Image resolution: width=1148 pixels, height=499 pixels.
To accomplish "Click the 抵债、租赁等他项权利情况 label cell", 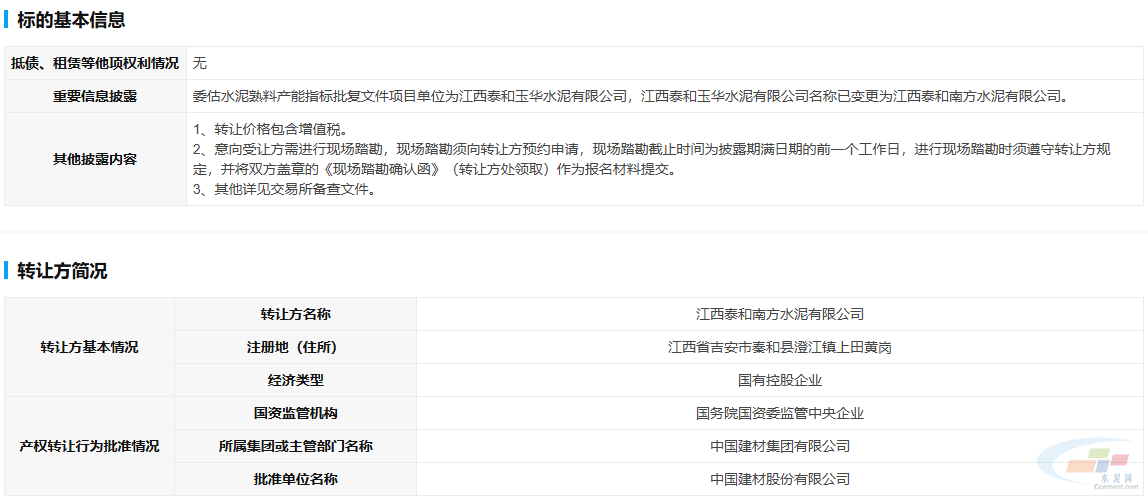I will 95,63.
